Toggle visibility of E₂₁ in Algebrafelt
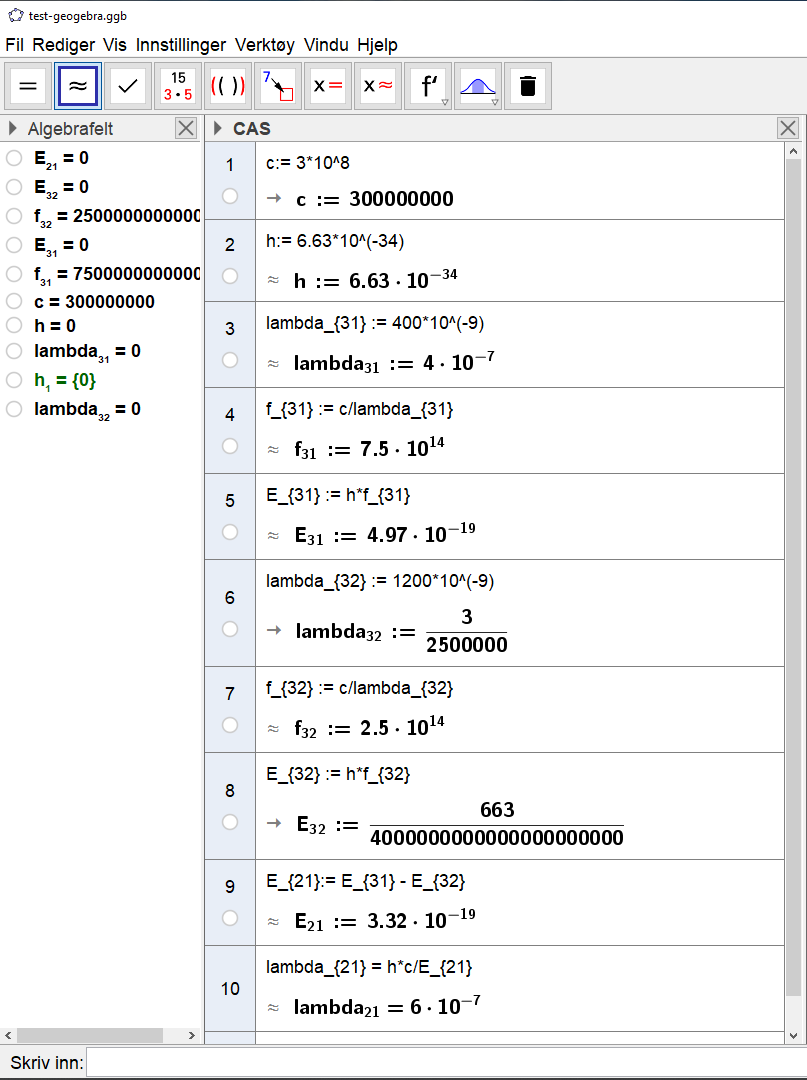The image size is (807, 1080). pos(14,158)
